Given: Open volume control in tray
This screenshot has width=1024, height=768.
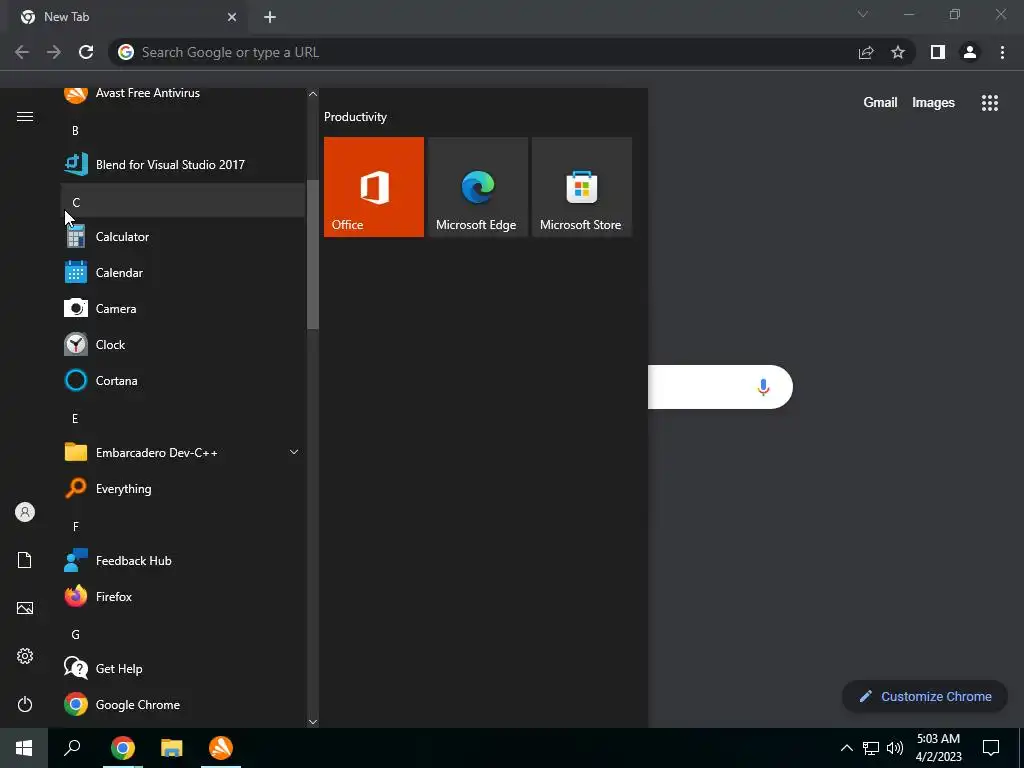Looking at the screenshot, I should [895, 748].
